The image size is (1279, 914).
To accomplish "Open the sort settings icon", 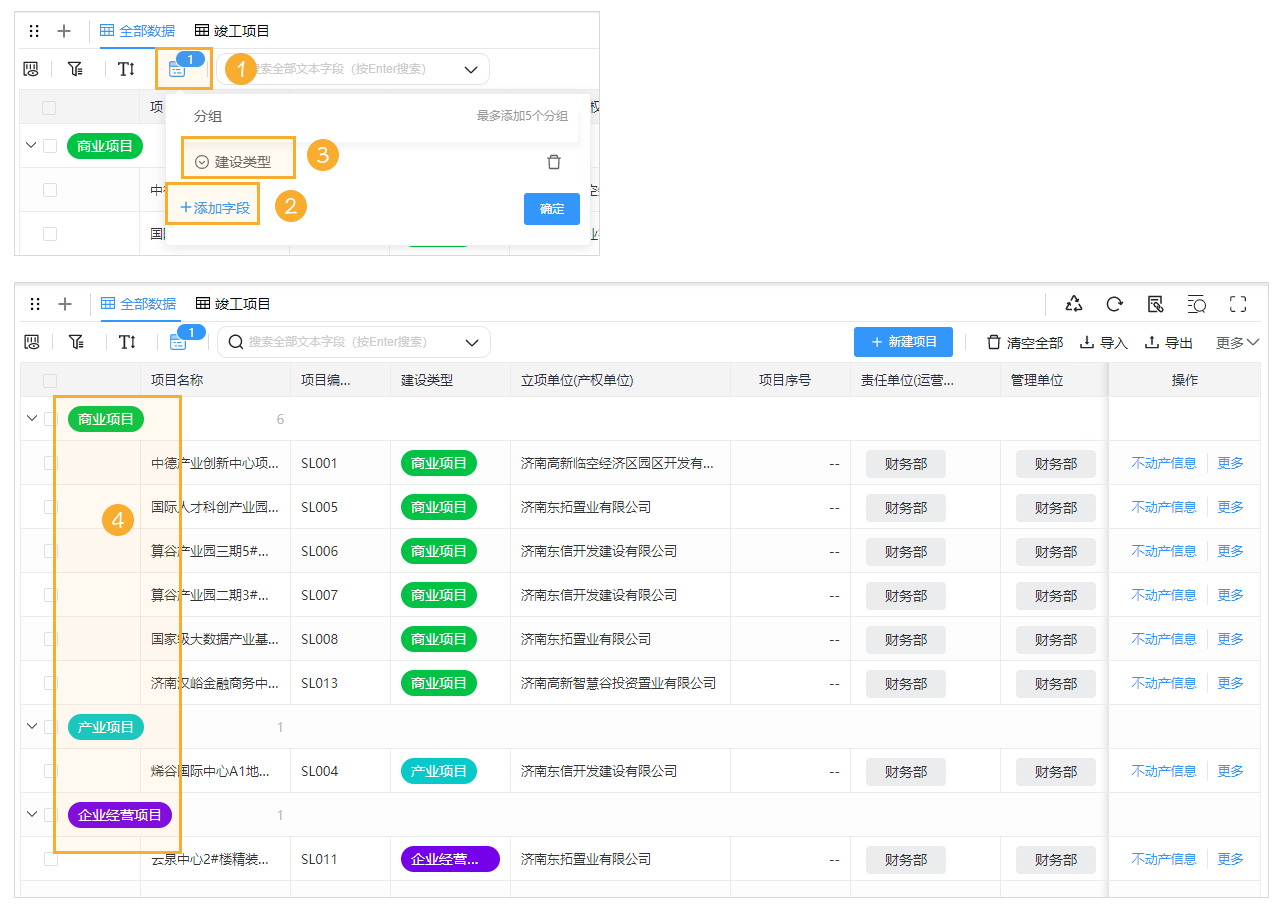I will pos(127,342).
